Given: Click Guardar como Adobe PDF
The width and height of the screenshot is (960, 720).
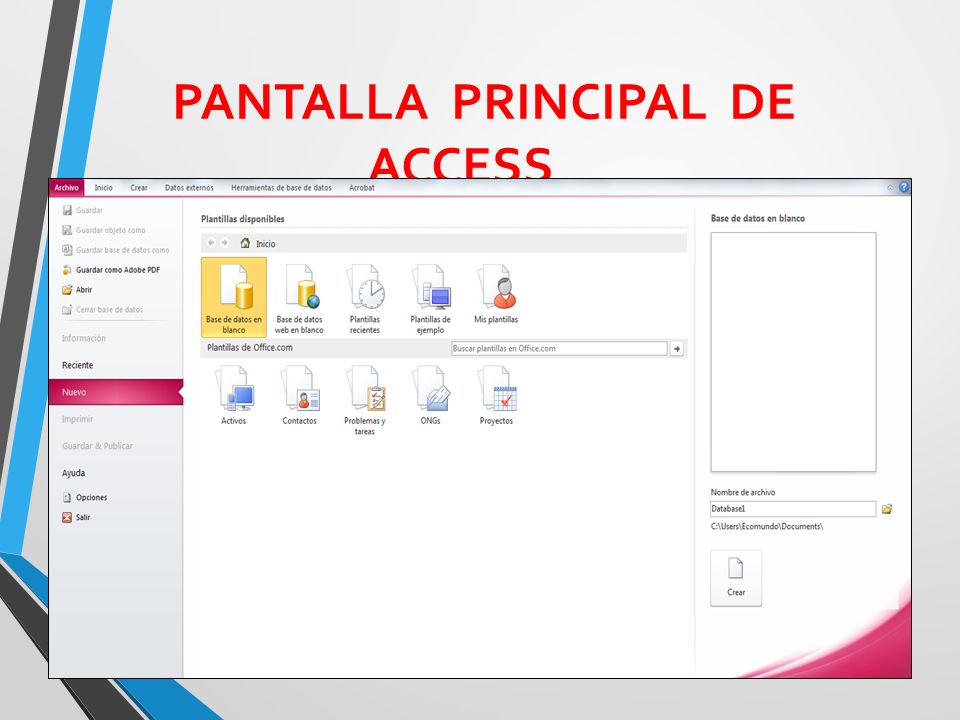Looking at the screenshot, I should (111, 270).
